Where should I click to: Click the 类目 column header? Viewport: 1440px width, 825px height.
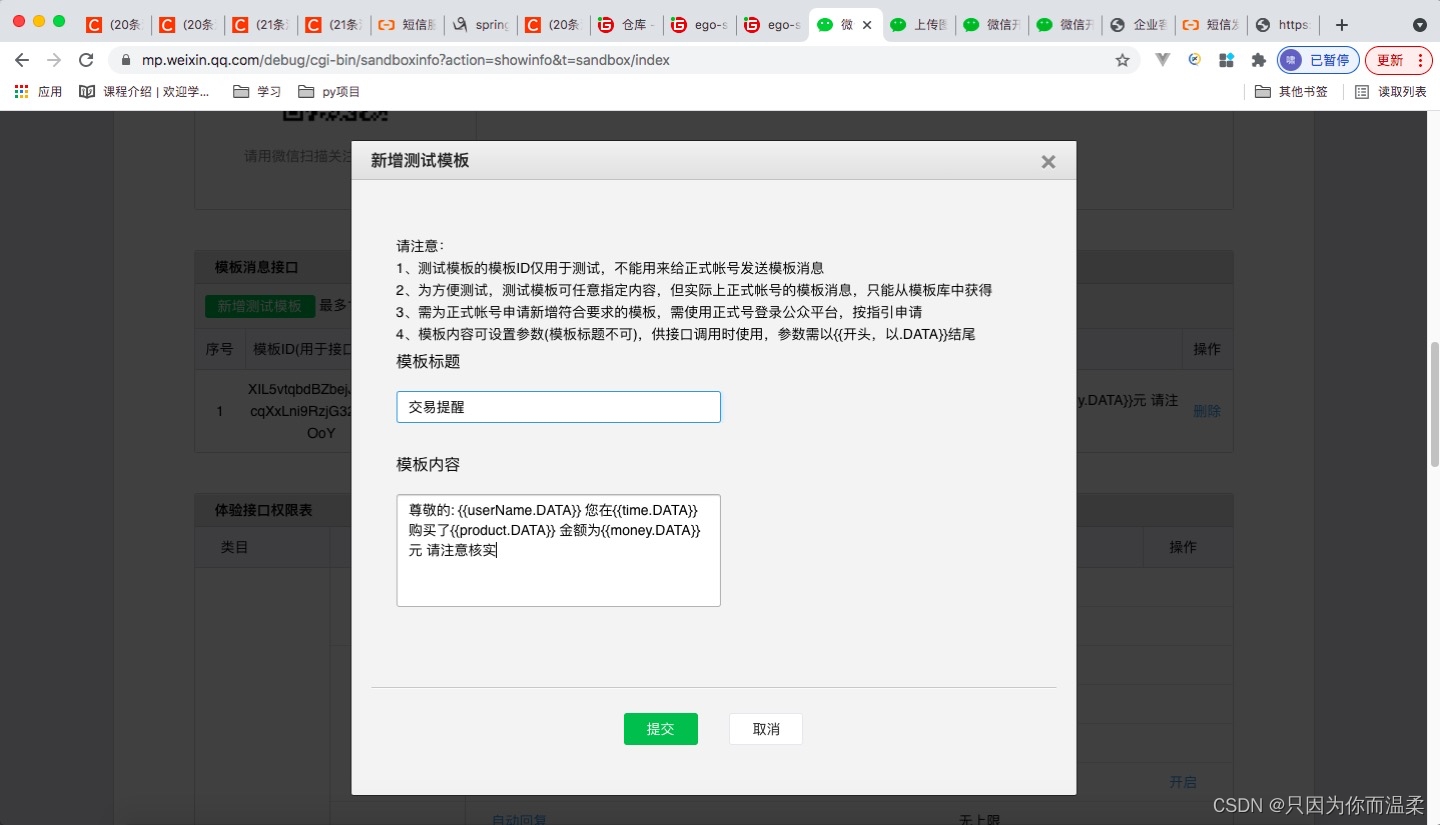pyautogui.click(x=234, y=547)
